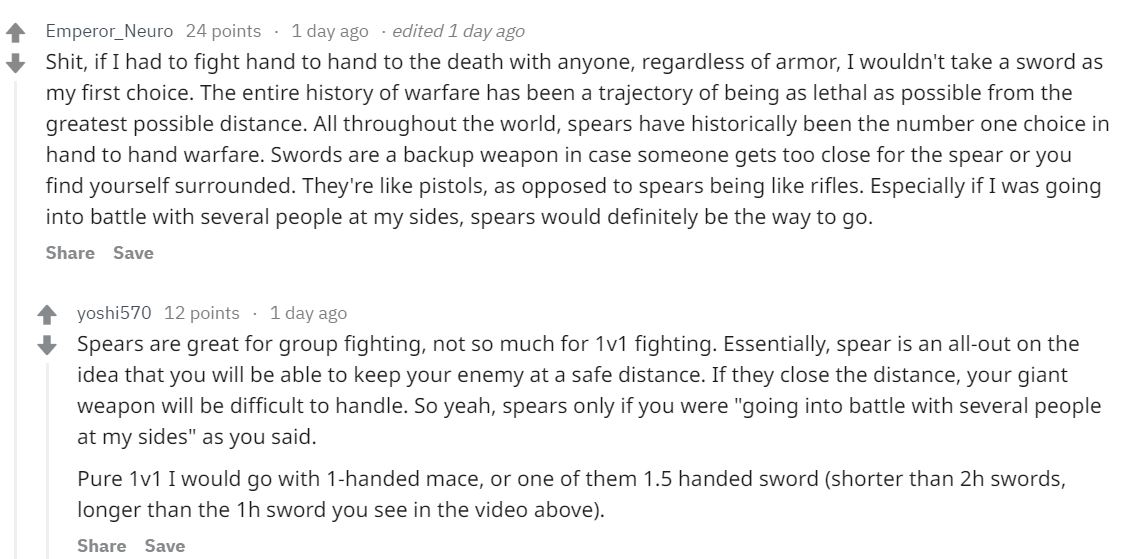
Task: Upvote yoshi570's reply
Action: pyautogui.click(x=46, y=316)
